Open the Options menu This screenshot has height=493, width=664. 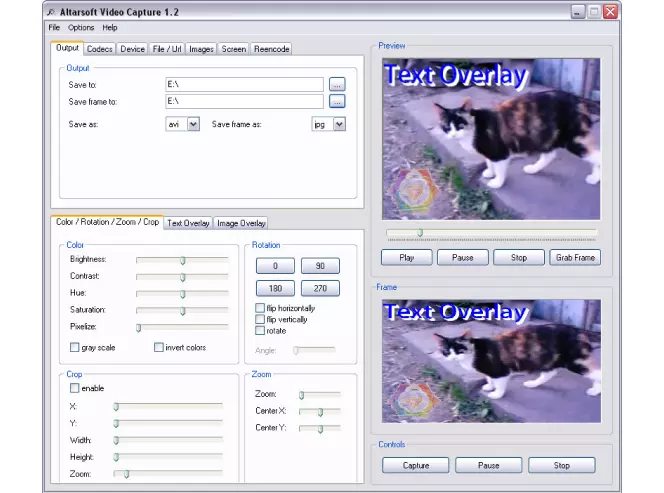(81, 28)
